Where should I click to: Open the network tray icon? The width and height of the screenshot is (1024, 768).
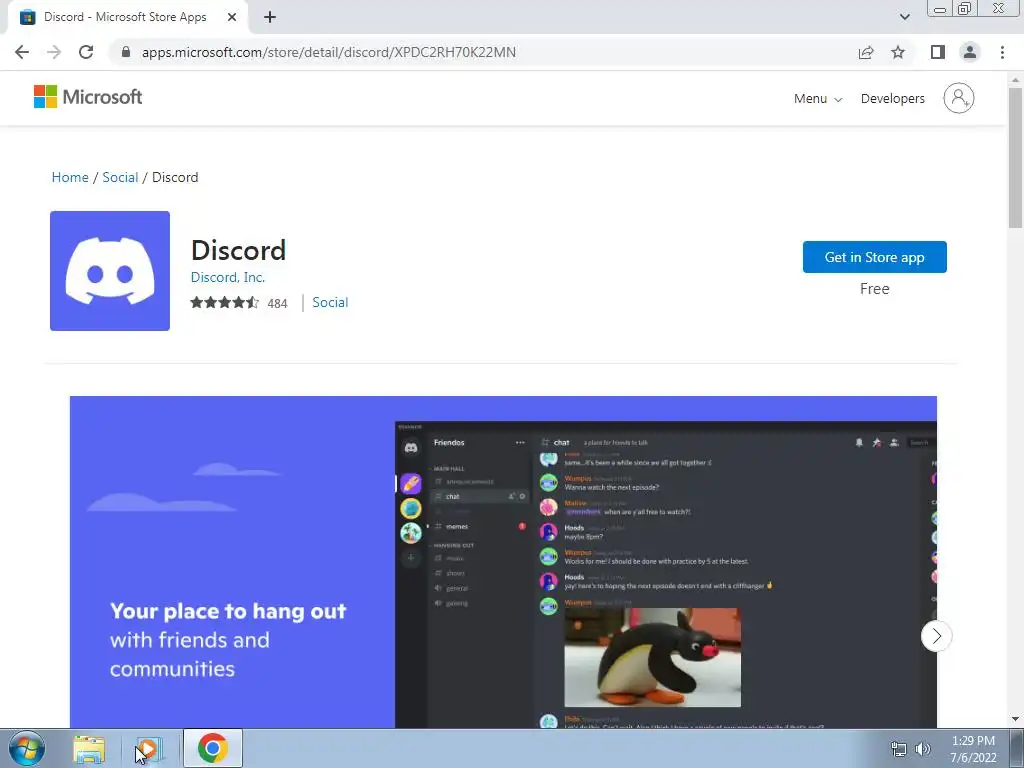(899, 749)
